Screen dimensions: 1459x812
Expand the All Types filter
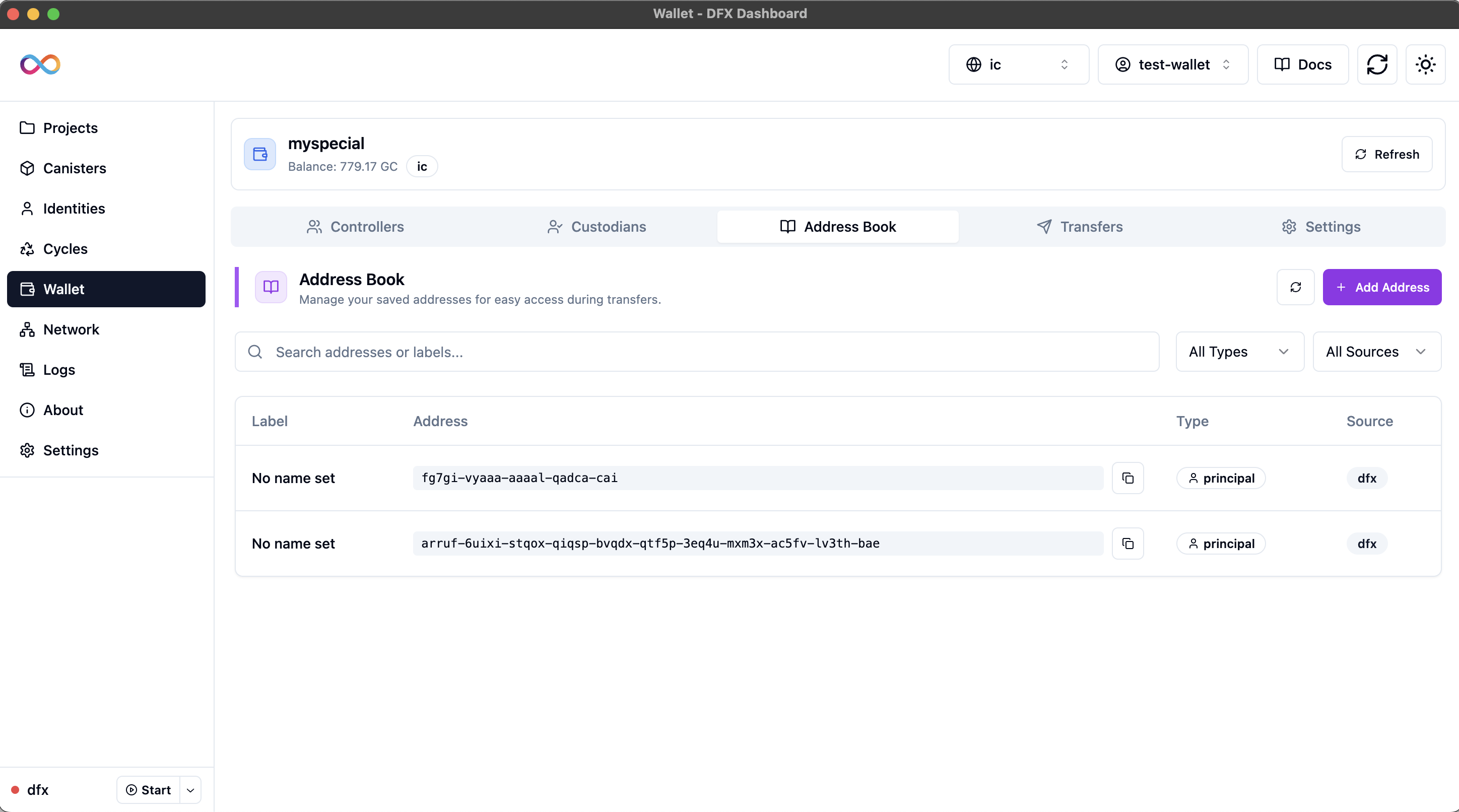(1239, 351)
